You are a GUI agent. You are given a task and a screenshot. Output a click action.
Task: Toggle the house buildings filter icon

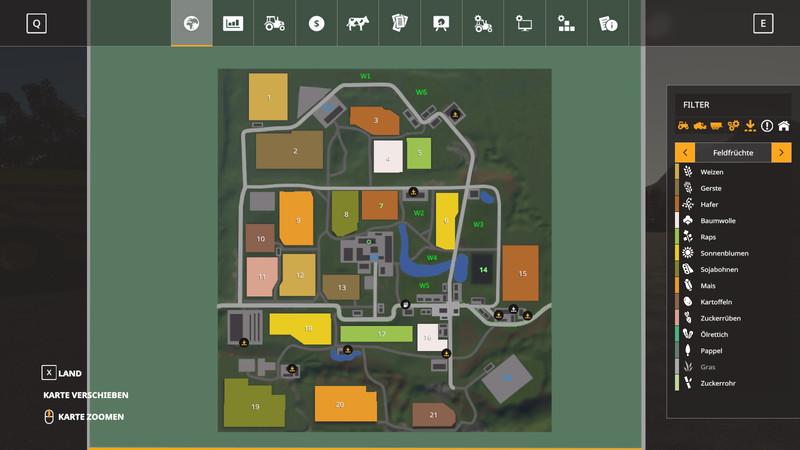pyautogui.click(x=784, y=126)
